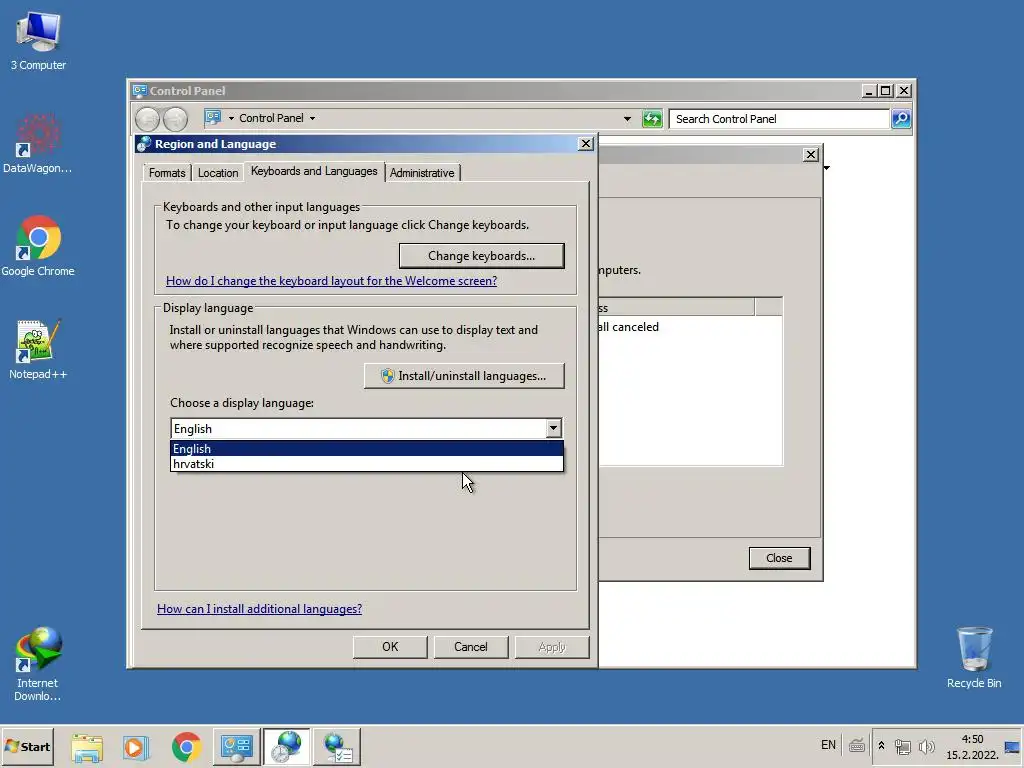
Task: Click the search magnifier icon
Action: coord(901,119)
